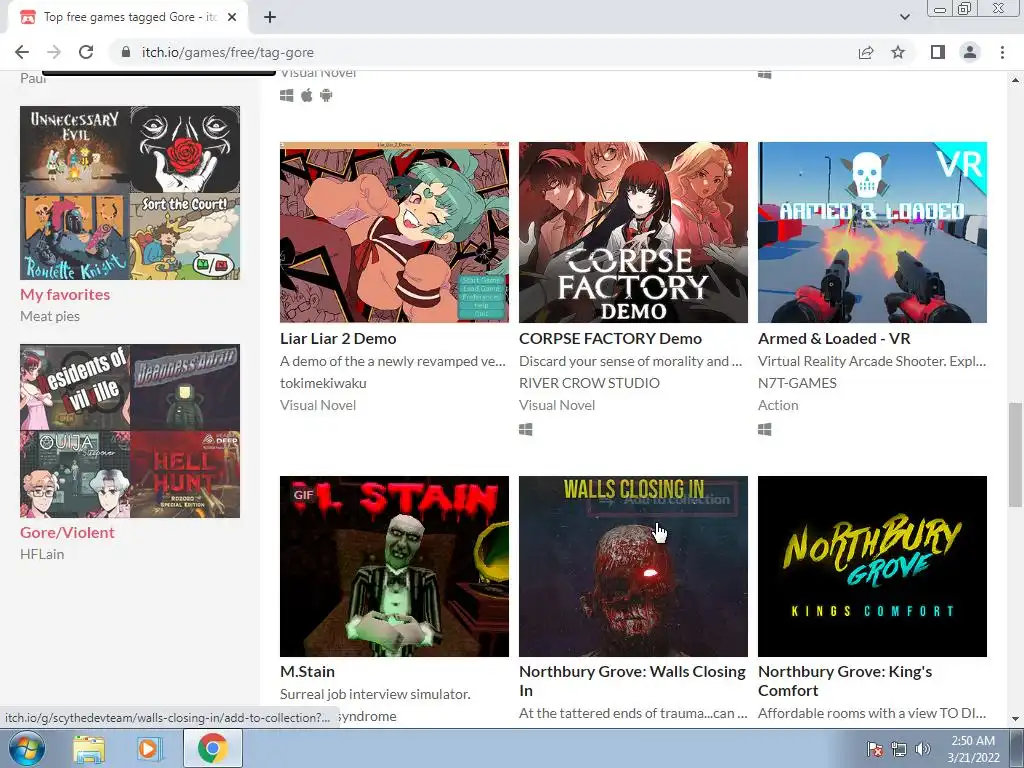Visit RIVER CROW STUDIO developer page
The height and width of the screenshot is (768, 1024).
click(589, 383)
